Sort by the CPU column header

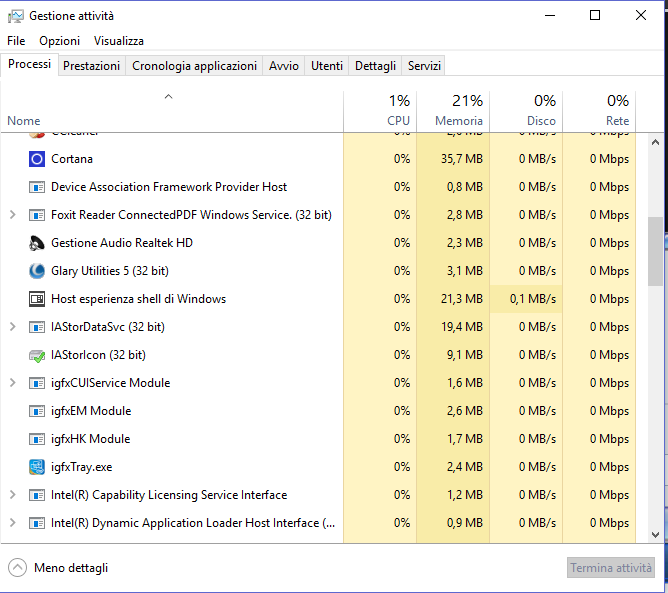(x=380, y=112)
